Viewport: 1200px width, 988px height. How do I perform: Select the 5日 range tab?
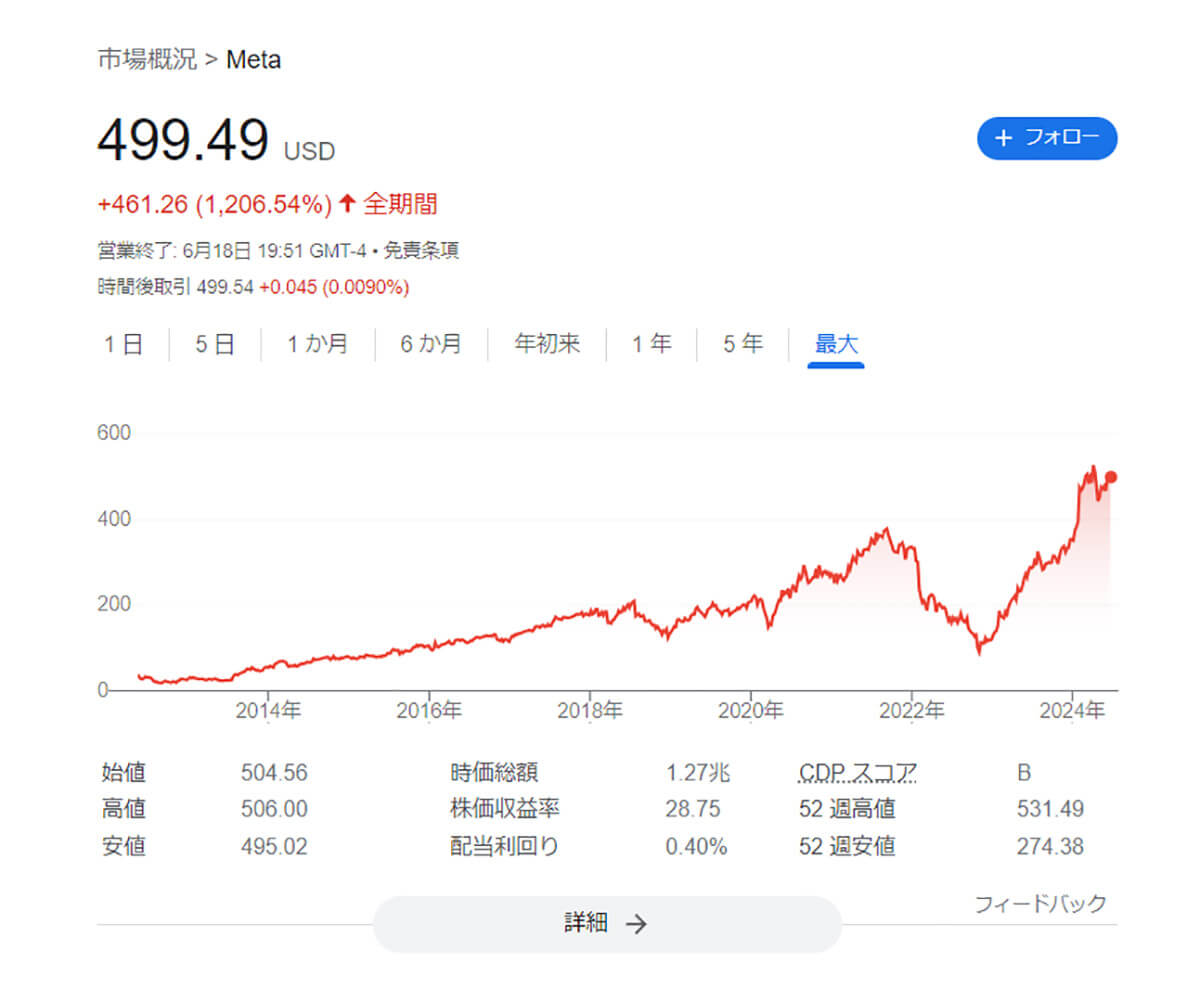point(215,345)
